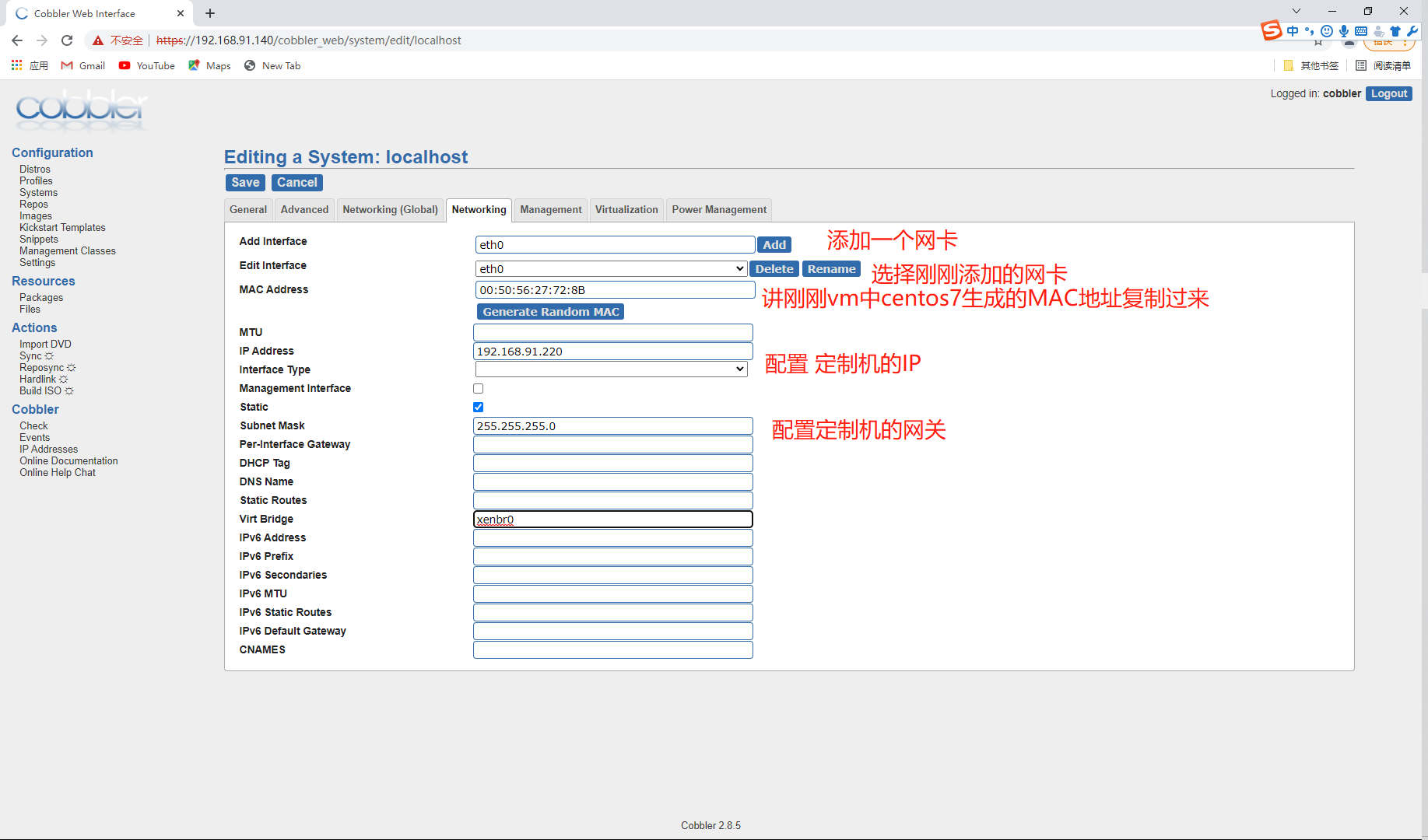
Task: Click the Sogou user account icon
Action: pos(1378,31)
